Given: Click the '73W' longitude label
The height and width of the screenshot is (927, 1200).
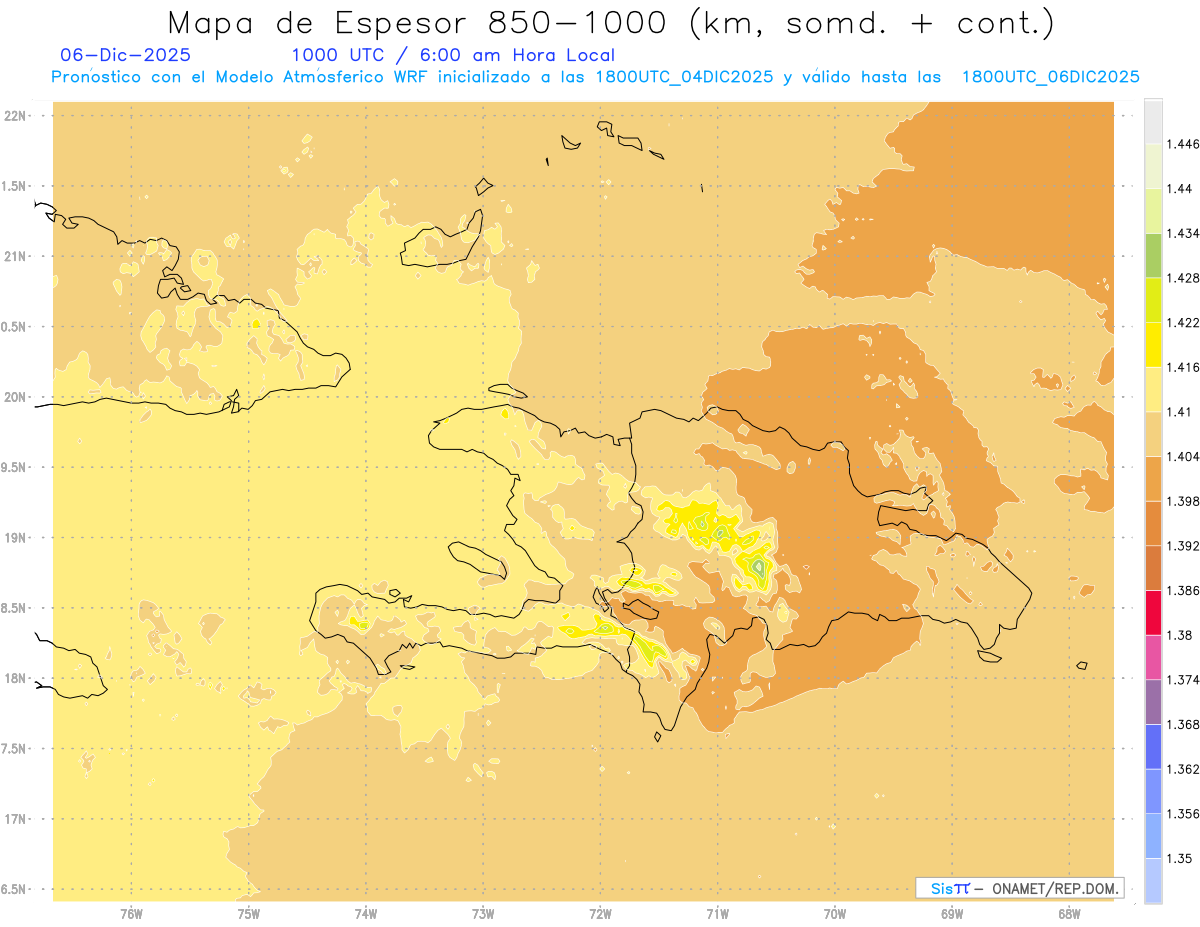Looking at the screenshot, I should (483, 913).
